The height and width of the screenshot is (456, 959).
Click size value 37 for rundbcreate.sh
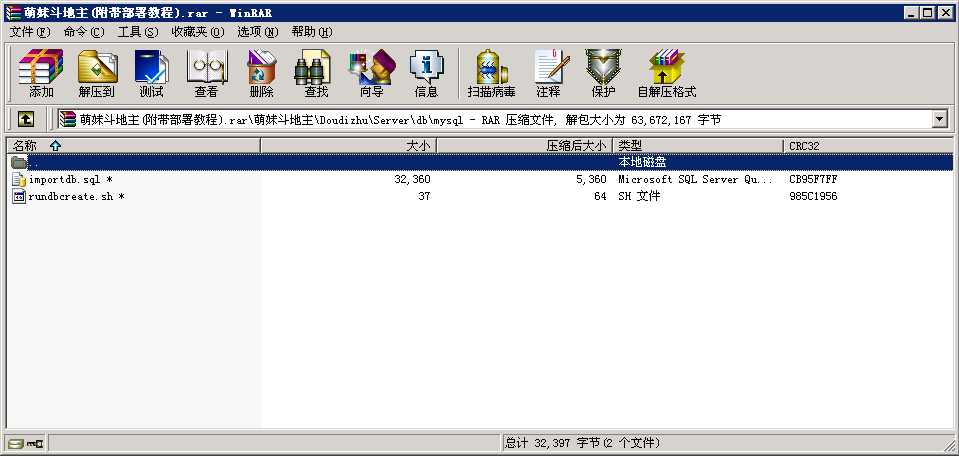(424, 197)
